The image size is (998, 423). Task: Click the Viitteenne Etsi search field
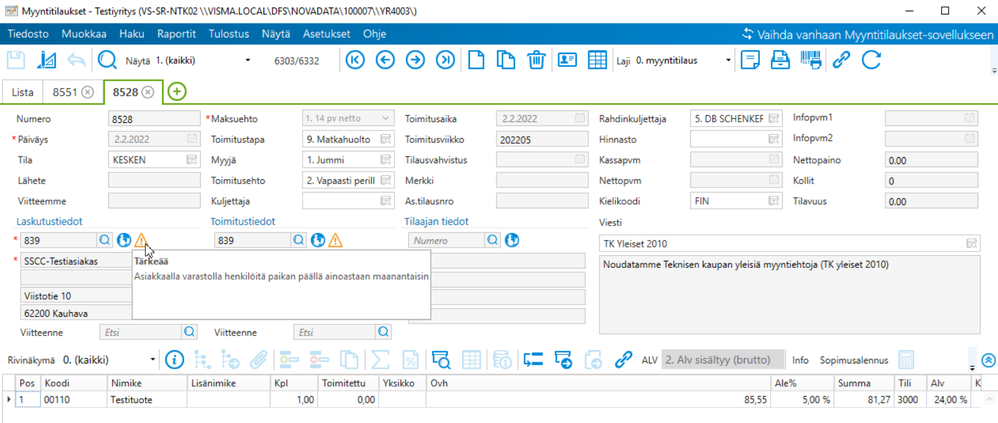[140, 331]
